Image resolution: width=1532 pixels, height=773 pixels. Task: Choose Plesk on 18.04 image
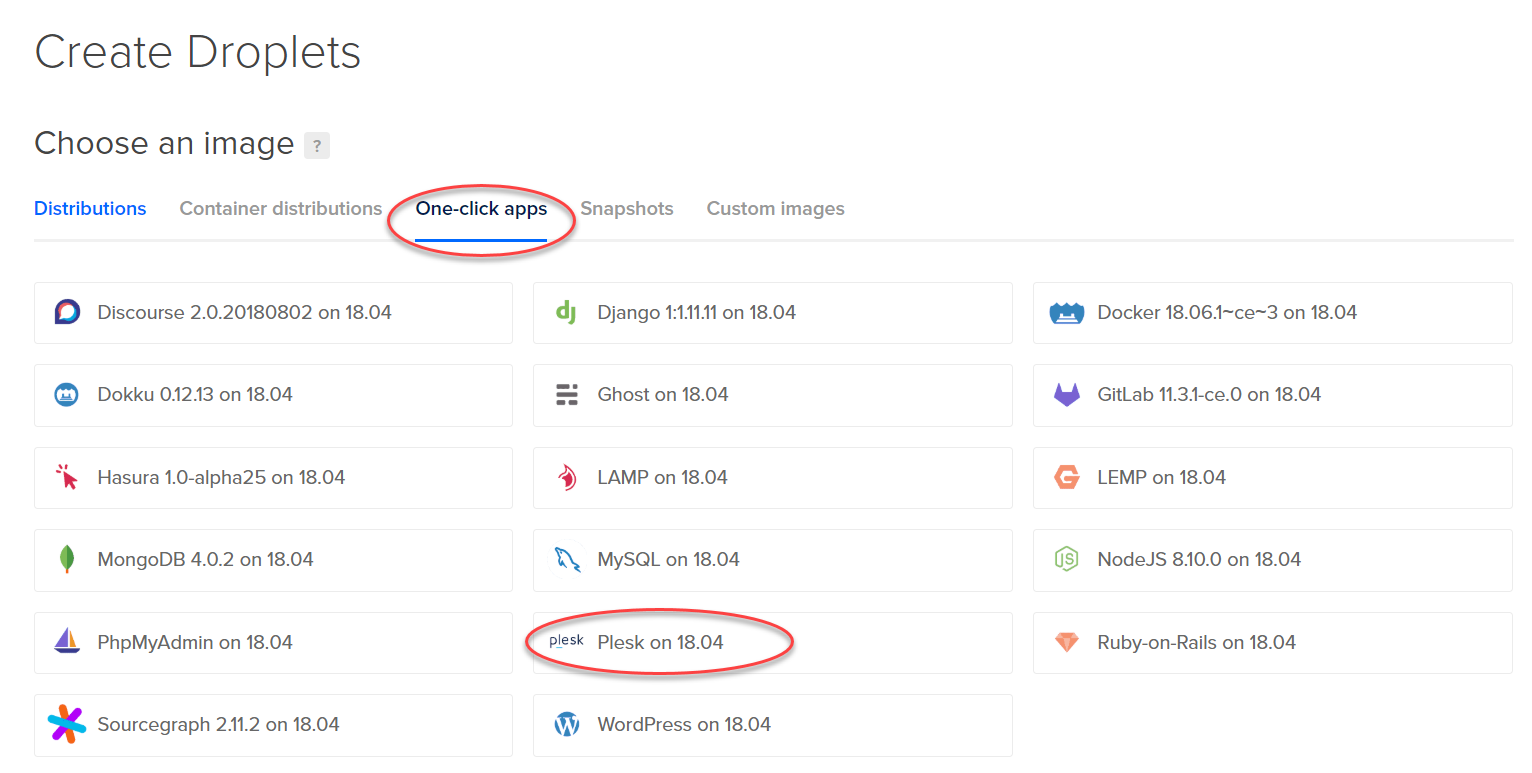(x=660, y=643)
